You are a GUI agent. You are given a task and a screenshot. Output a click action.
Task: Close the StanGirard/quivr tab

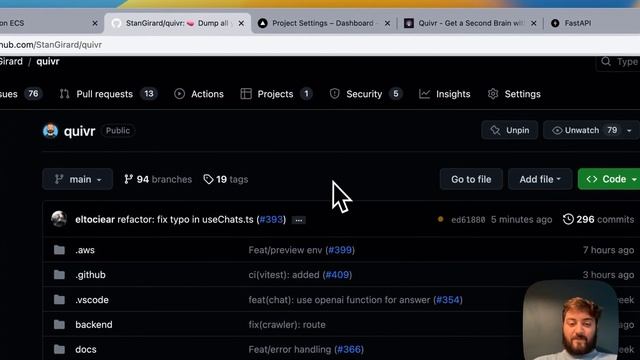[x=241, y=23]
